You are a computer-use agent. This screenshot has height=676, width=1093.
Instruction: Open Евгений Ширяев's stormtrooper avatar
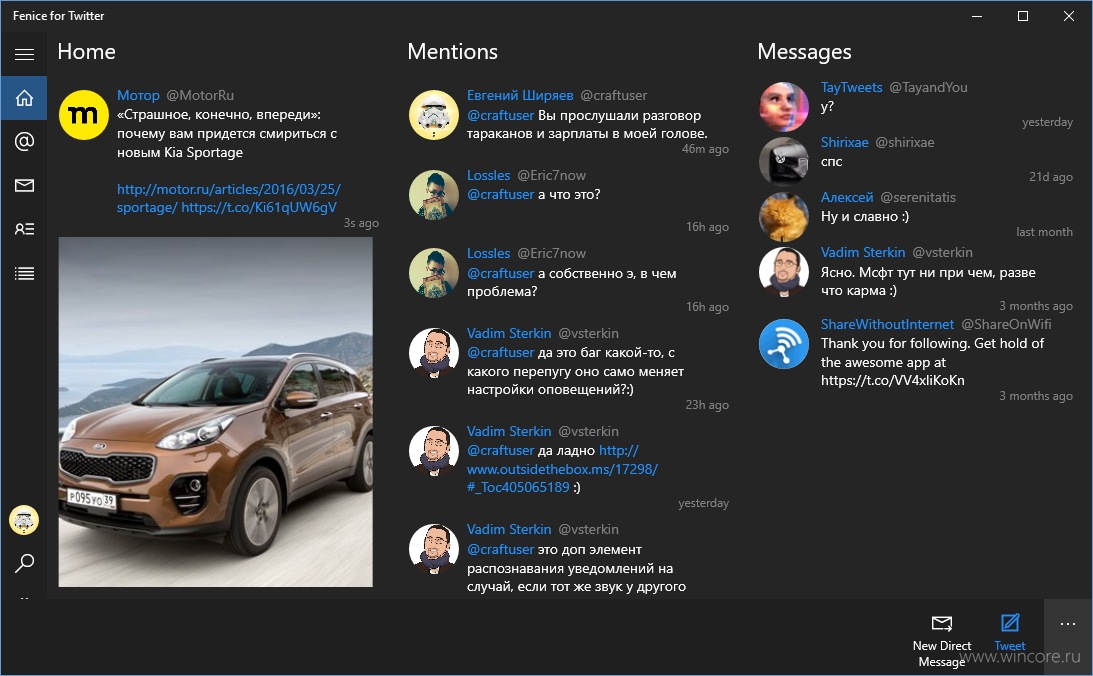point(434,115)
